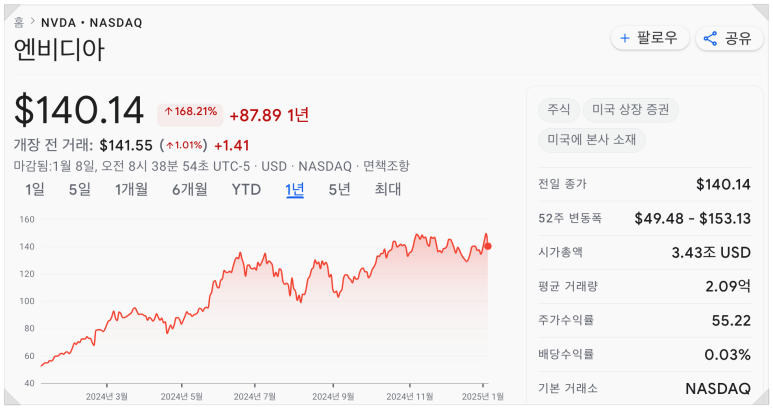
Task: Click the 52주 변동폭 value $49.48 - $153.13
Action: click(x=693, y=218)
